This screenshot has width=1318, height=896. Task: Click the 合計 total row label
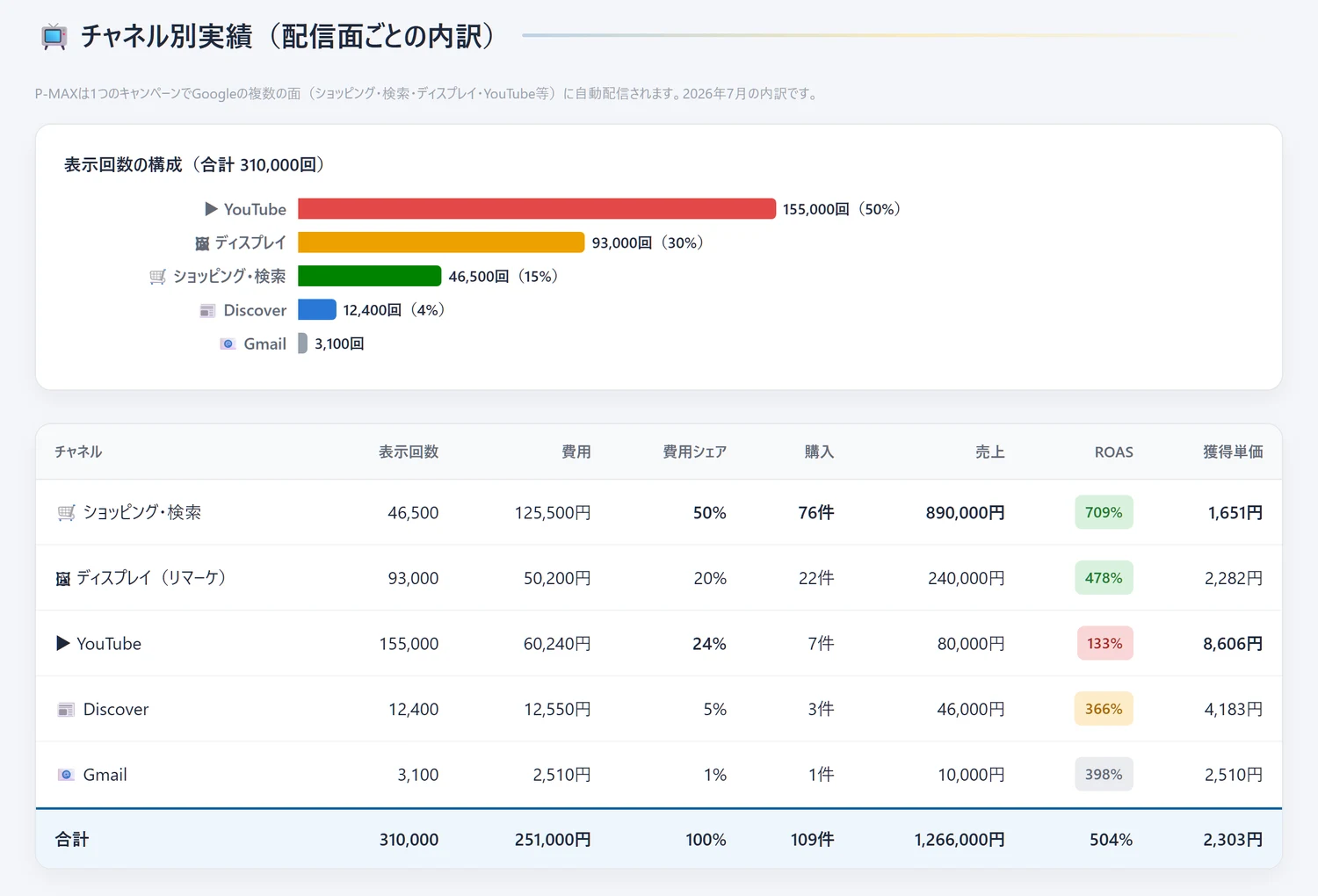pyautogui.click(x=72, y=839)
